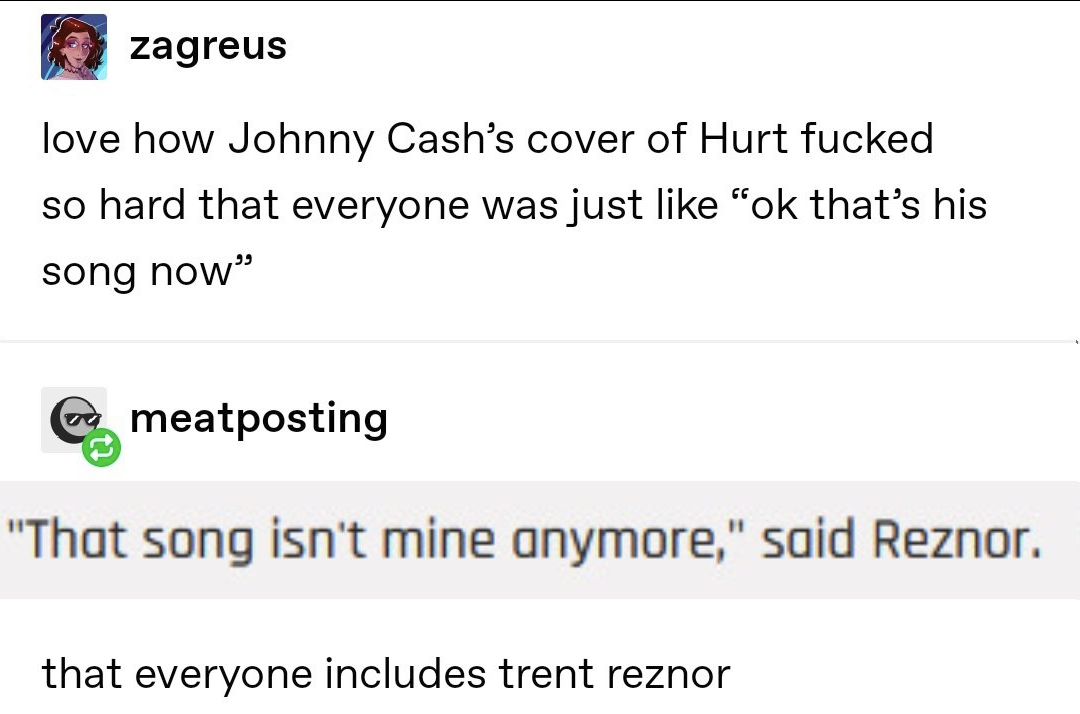
Task: Click the zagreus username
Action: tap(208, 47)
